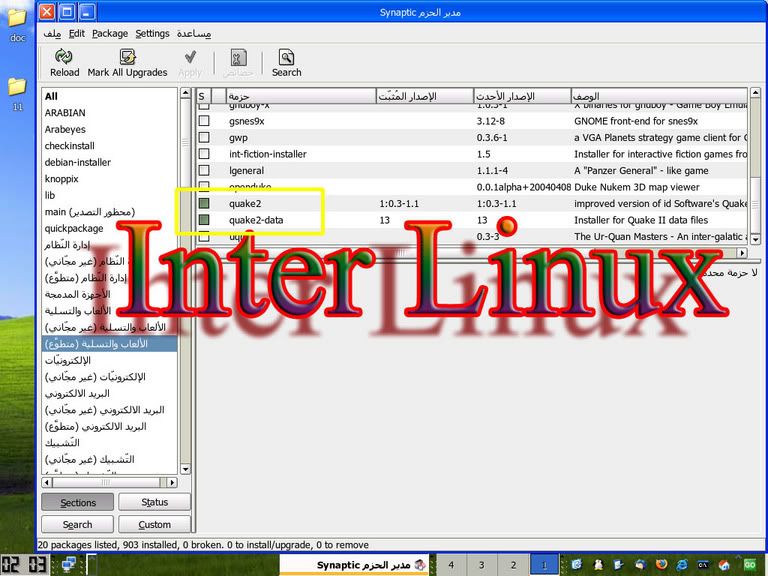Click the home icon in the taskbar
Screen dimensions: 768x576
pyautogui.click(x=724, y=565)
